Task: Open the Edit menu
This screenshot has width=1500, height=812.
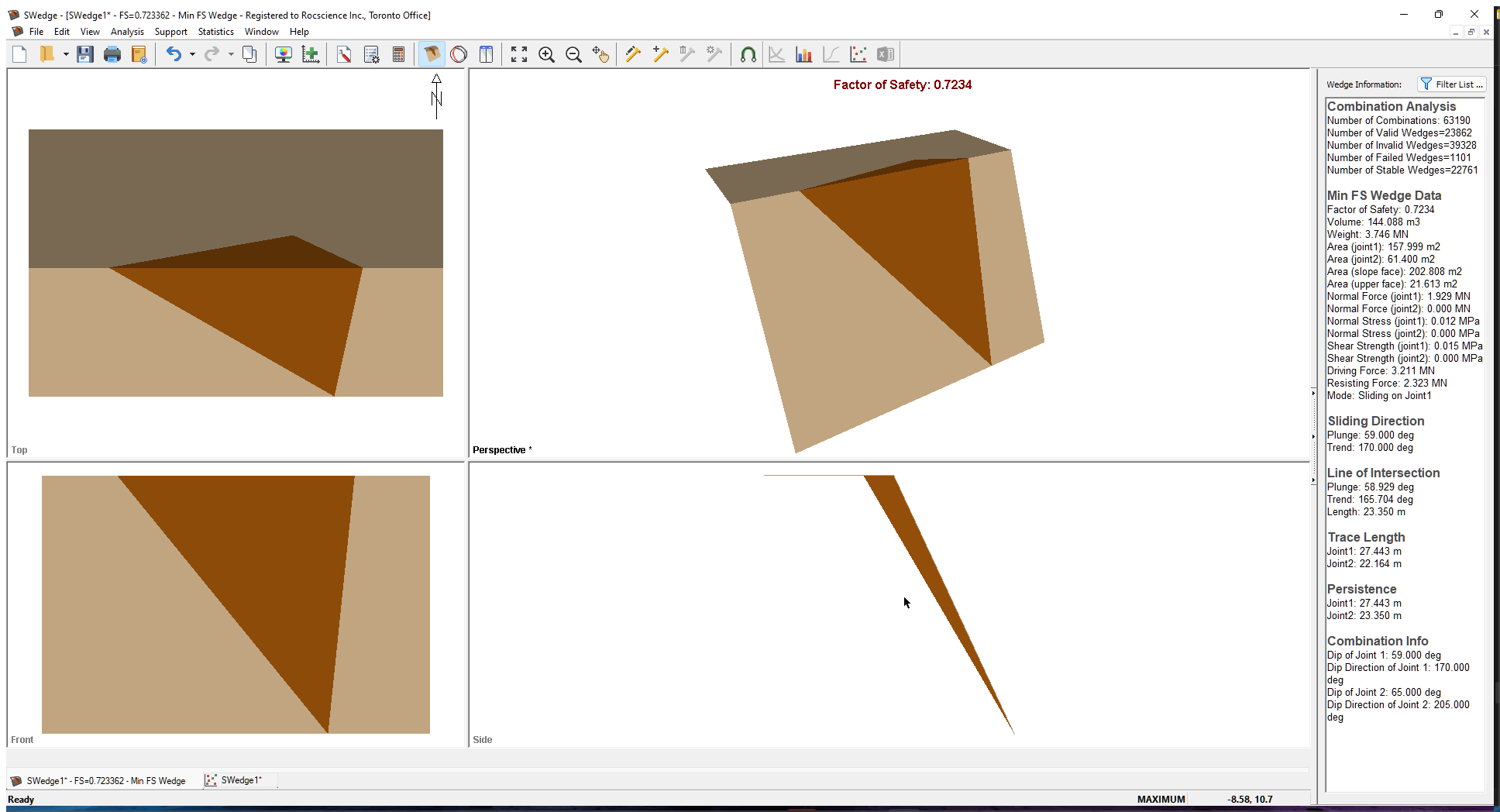Action: click(x=62, y=32)
